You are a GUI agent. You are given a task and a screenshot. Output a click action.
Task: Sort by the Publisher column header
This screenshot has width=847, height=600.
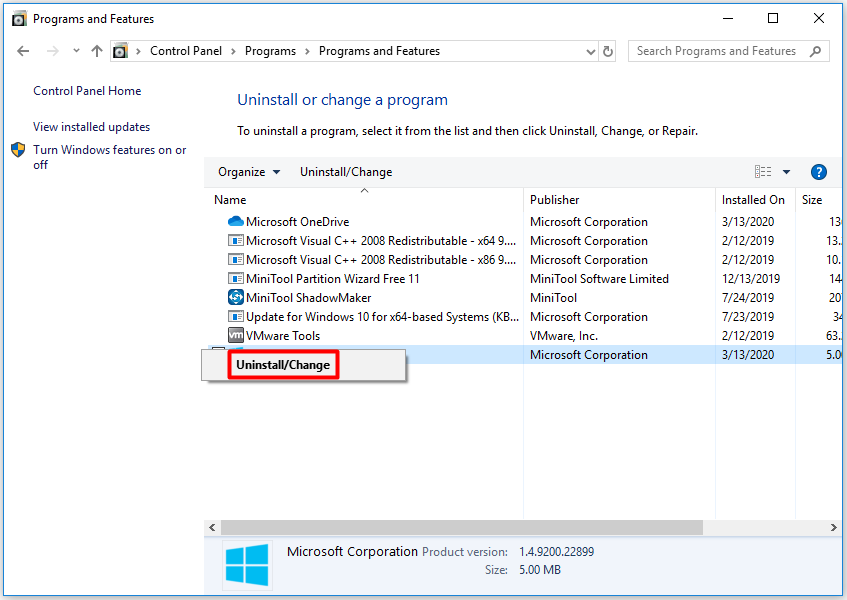click(x=554, y=200)
